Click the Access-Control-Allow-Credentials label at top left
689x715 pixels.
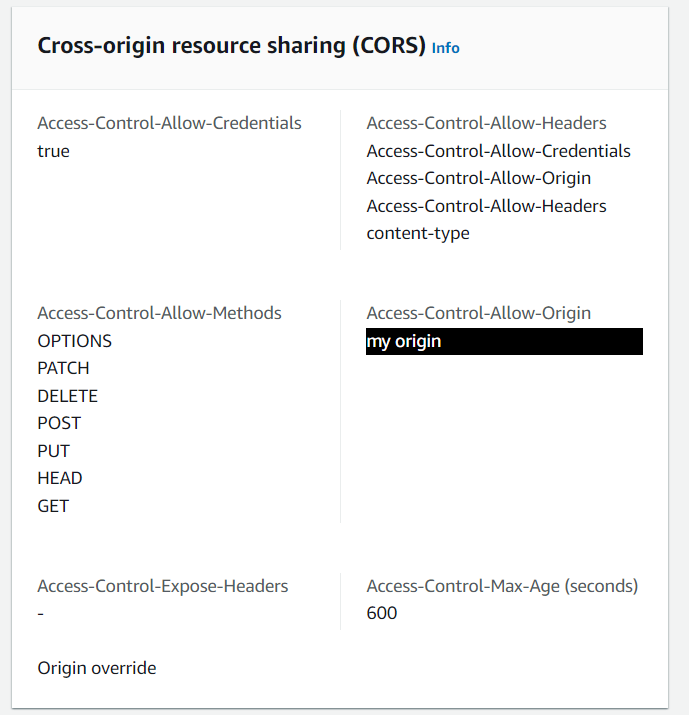[x=169, y=123]
